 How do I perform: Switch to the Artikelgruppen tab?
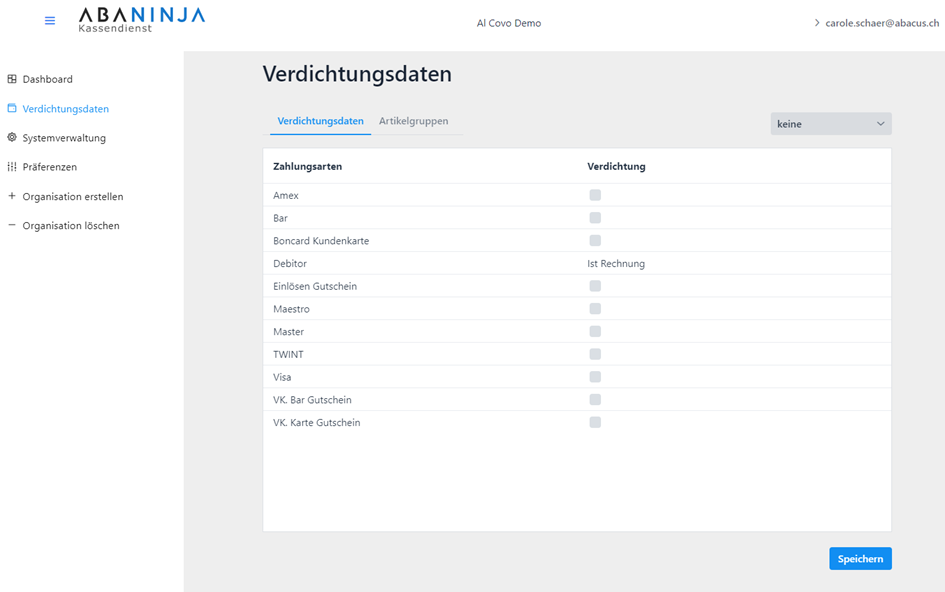[x=413, y=121]
